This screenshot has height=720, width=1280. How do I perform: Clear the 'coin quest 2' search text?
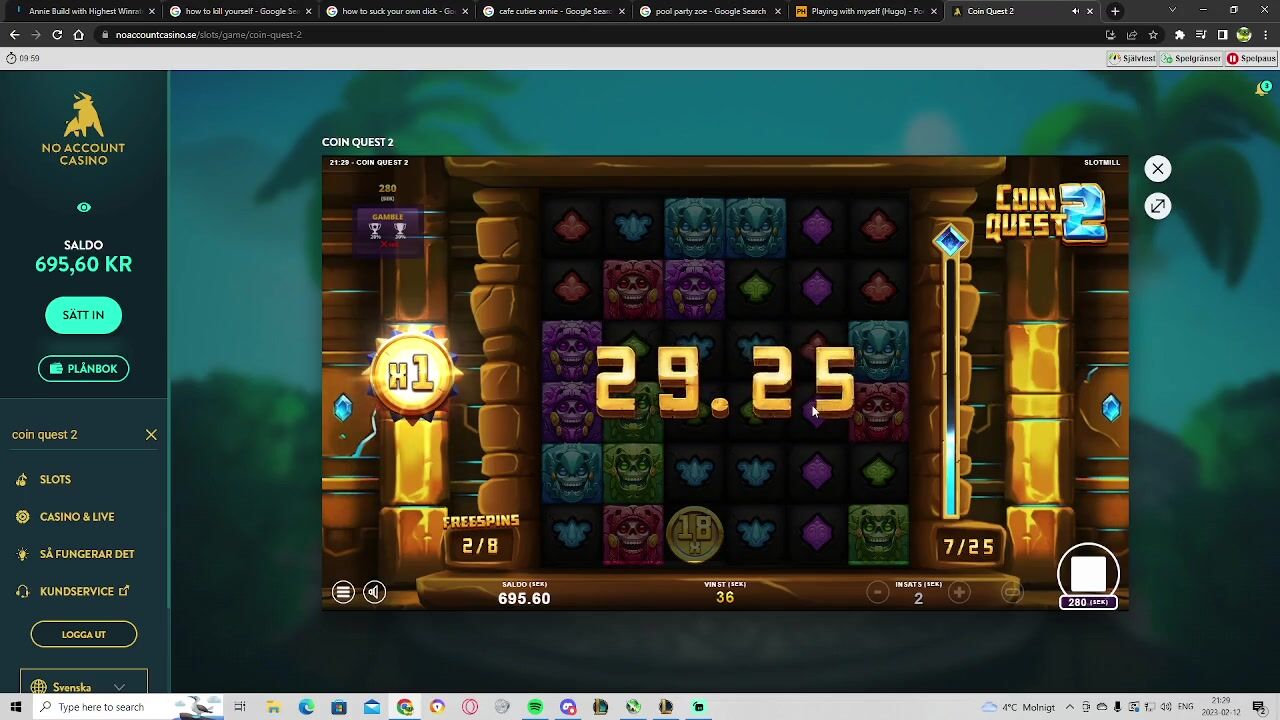pos(151,435)
